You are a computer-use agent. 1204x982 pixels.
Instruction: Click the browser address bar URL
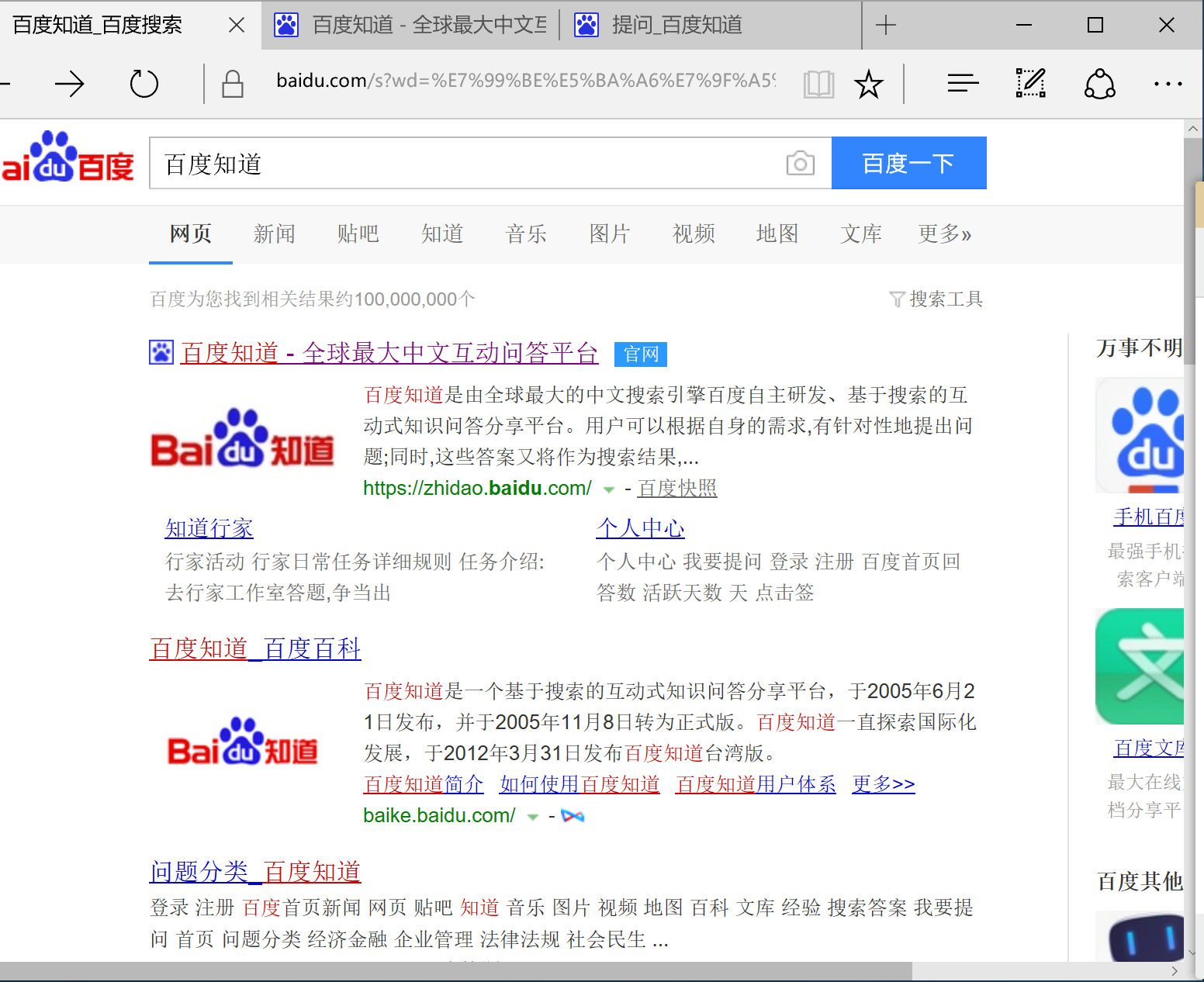pyautogui.click(x=526, y=81)
